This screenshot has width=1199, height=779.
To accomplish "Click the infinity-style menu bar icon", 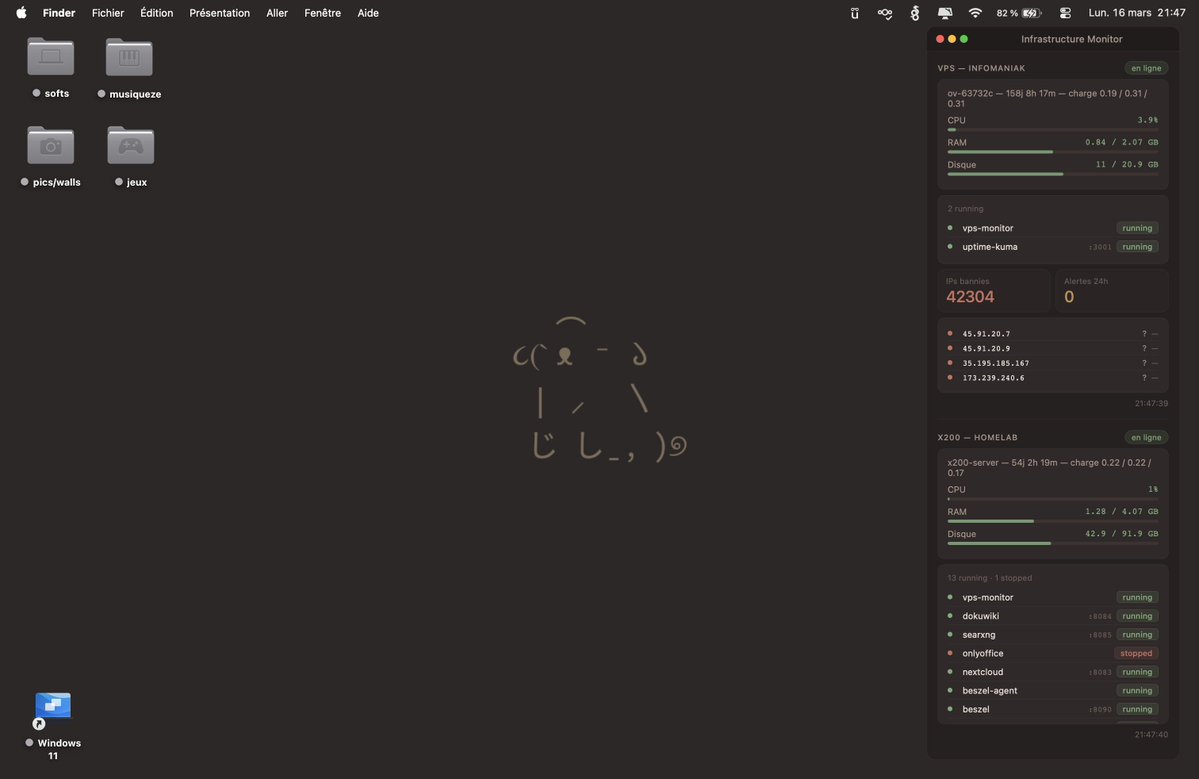I will (x=885, y=13).
